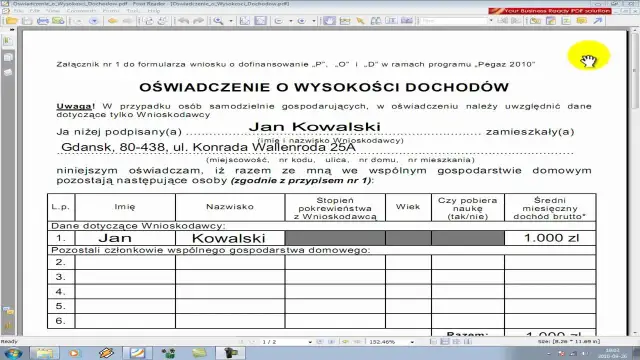This screenshot has height=360, width=640.
Task: Click the '1.000 zl' income cell
Action: [x=550, y=238]
